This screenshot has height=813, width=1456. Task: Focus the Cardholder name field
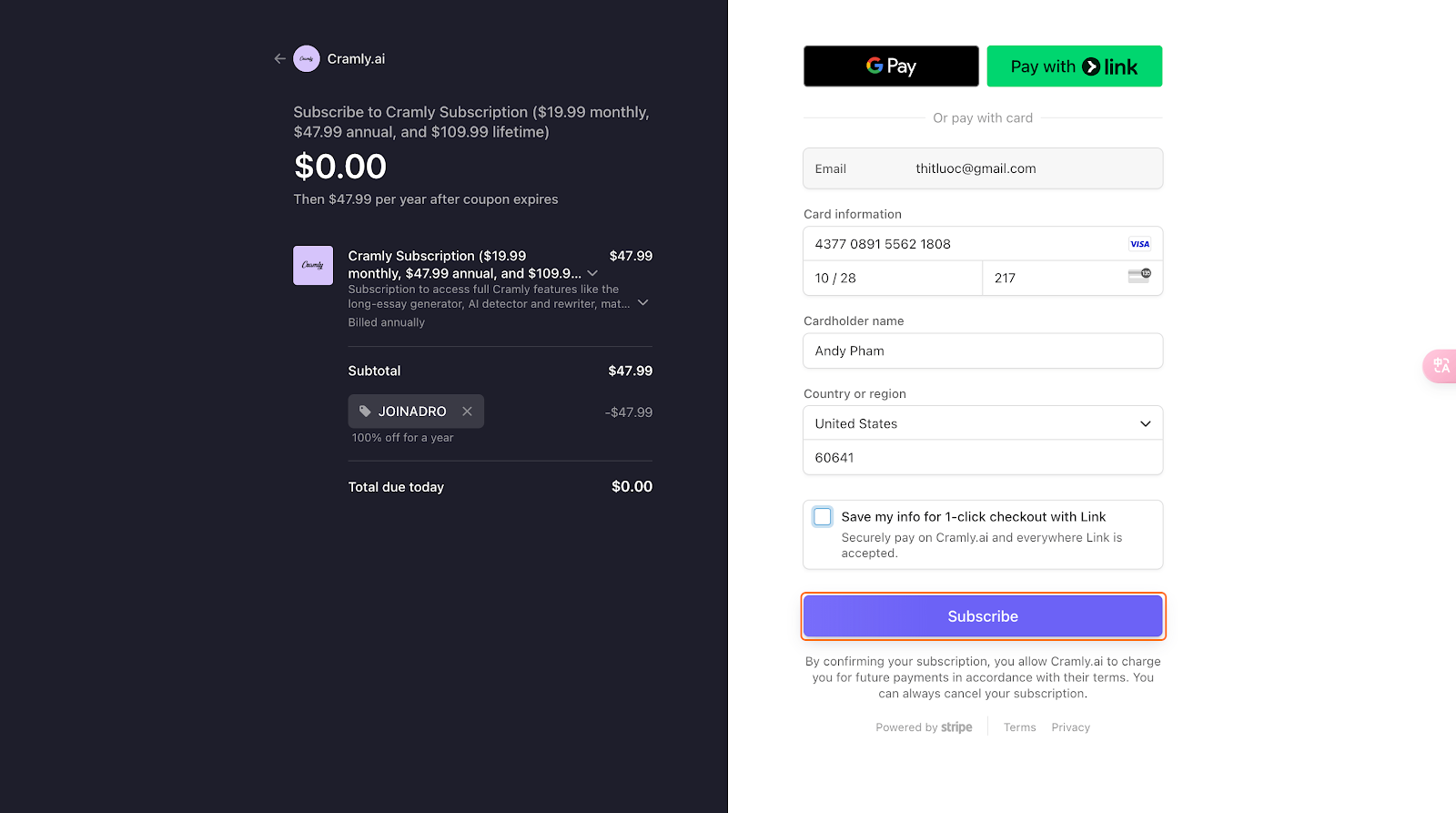[983, 351]
